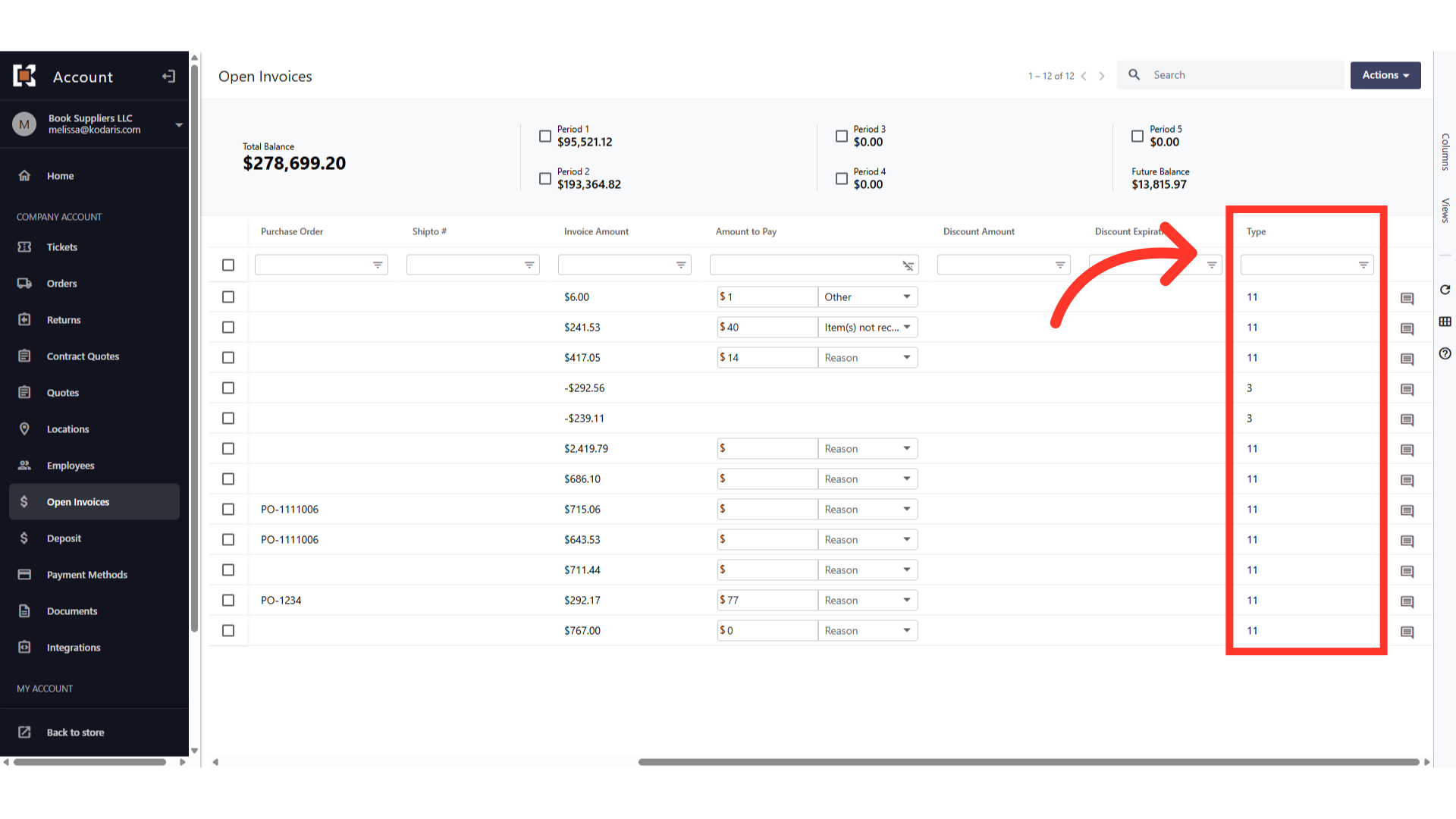Viewport: 1456px width, 819px height.
Task: Click the refresh icon in the right side panel
Action: tap(1445, 290)
